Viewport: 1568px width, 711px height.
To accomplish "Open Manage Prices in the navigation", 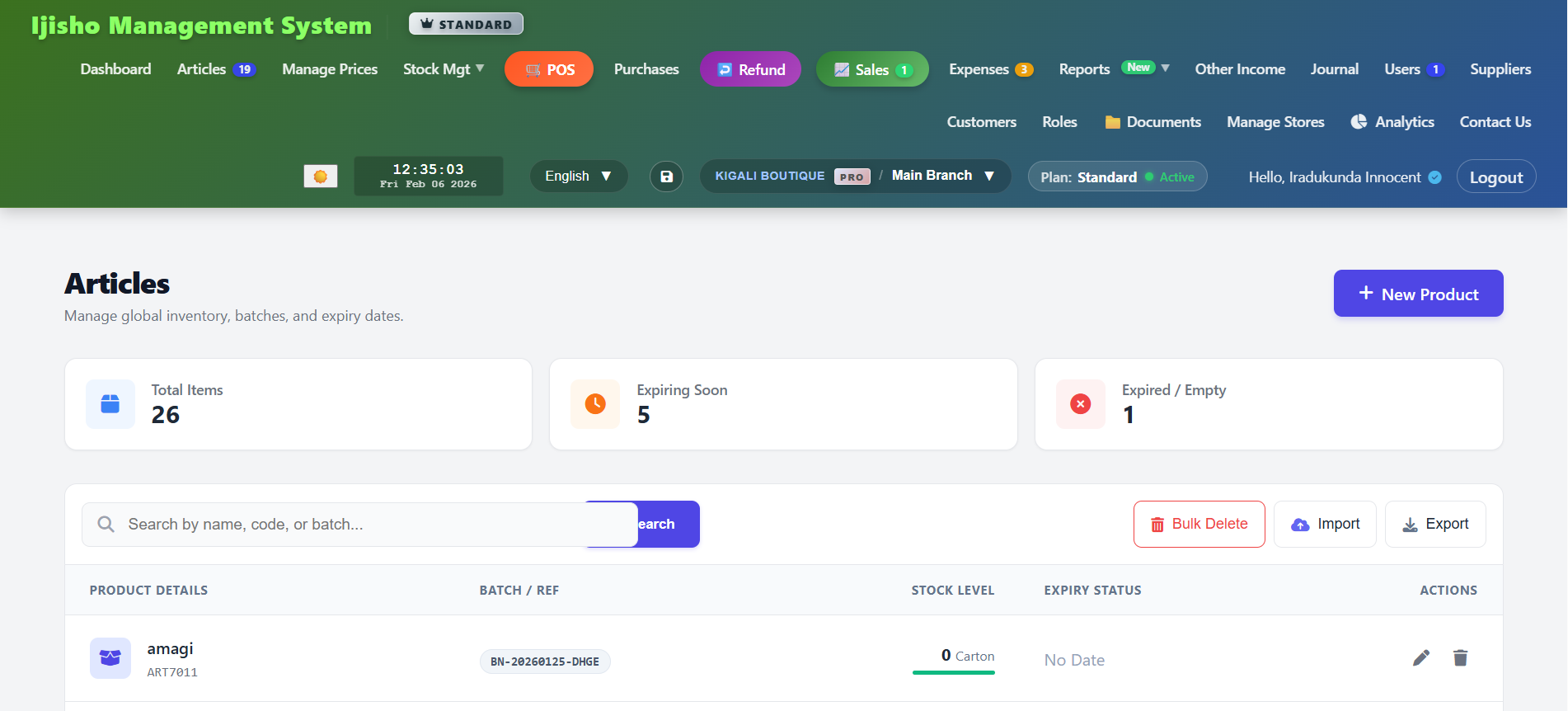I will (x=330, y=69).
